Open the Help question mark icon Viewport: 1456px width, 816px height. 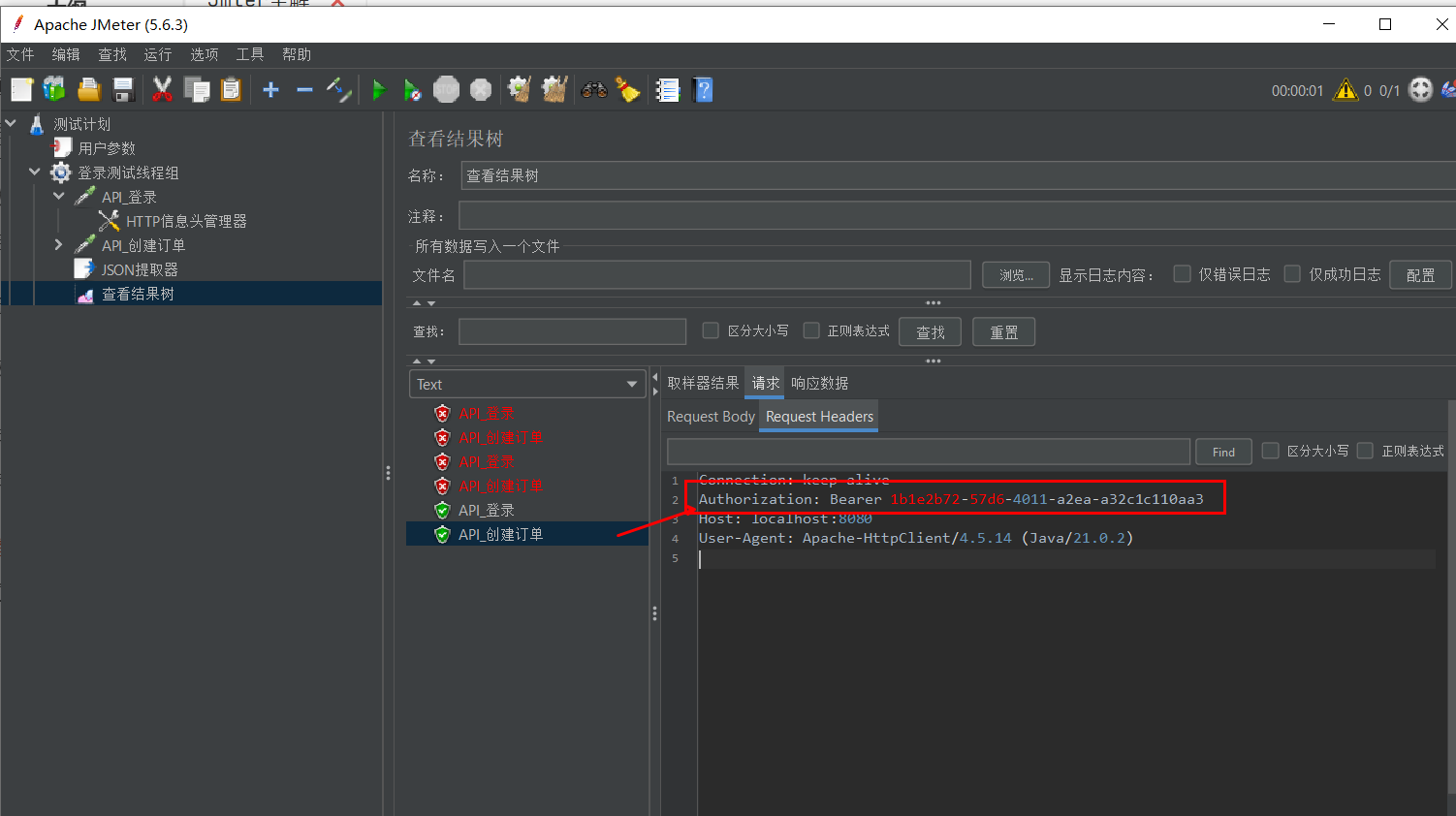coord(704,90)
